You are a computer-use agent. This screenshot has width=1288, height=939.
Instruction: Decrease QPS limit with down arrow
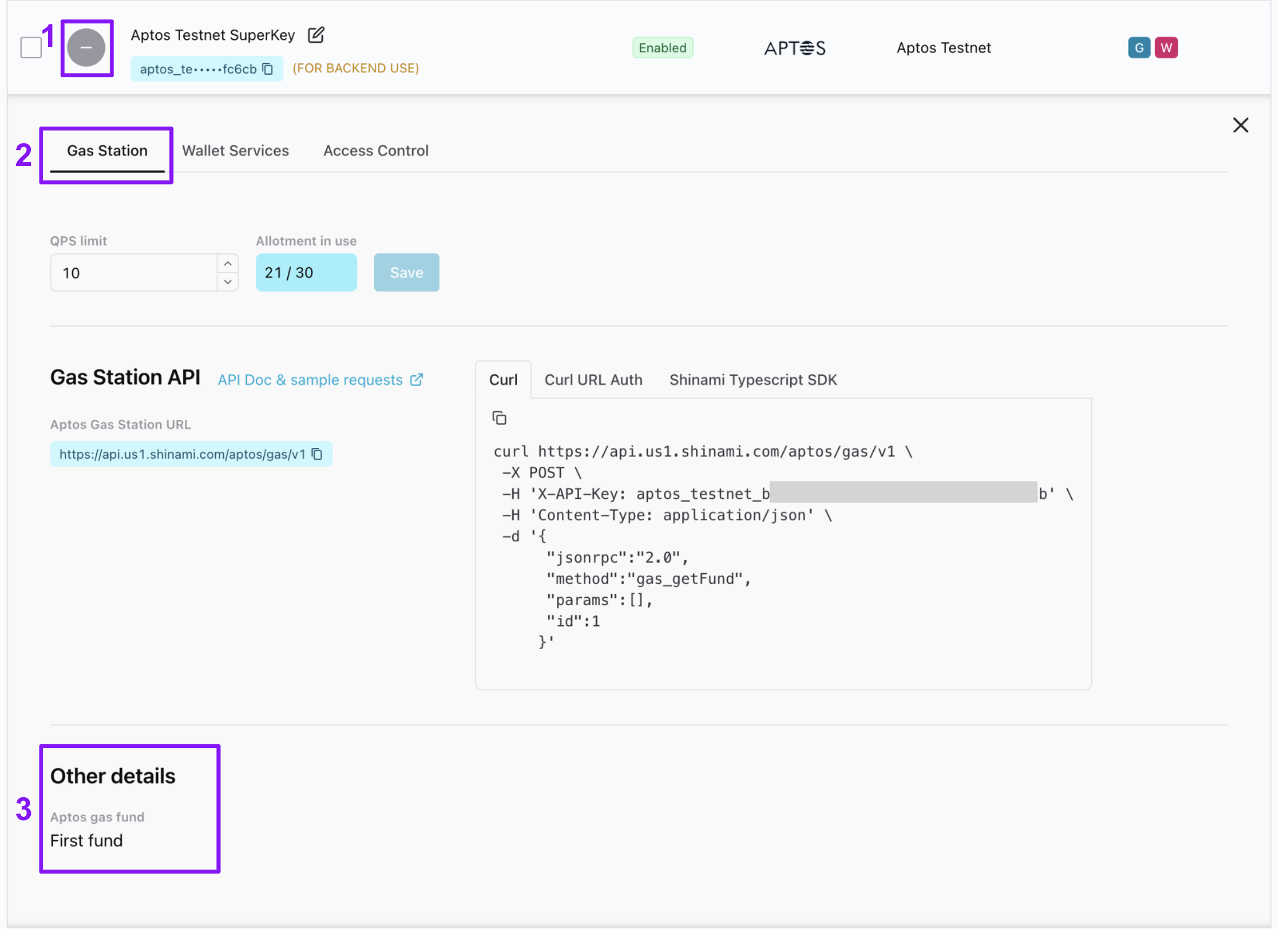(x=228, y=282)
